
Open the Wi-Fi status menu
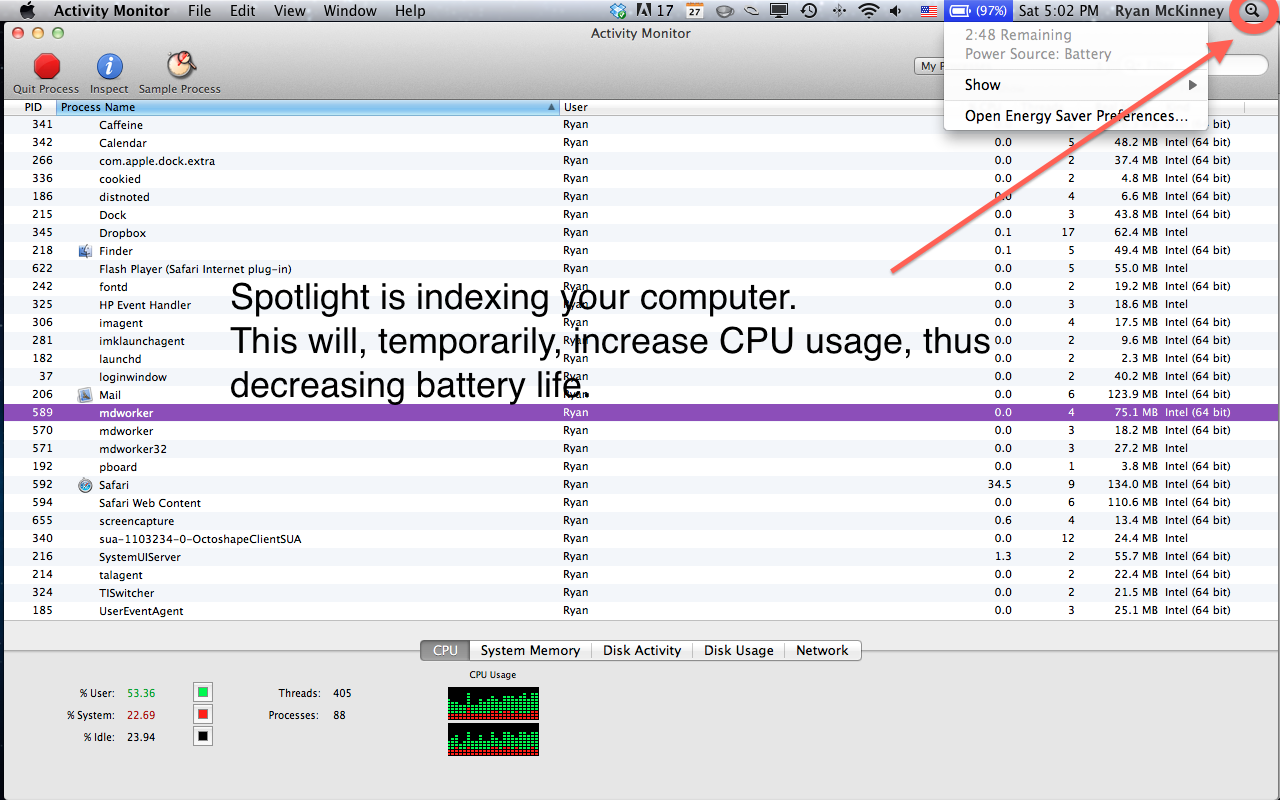click(x=869, y=11)
